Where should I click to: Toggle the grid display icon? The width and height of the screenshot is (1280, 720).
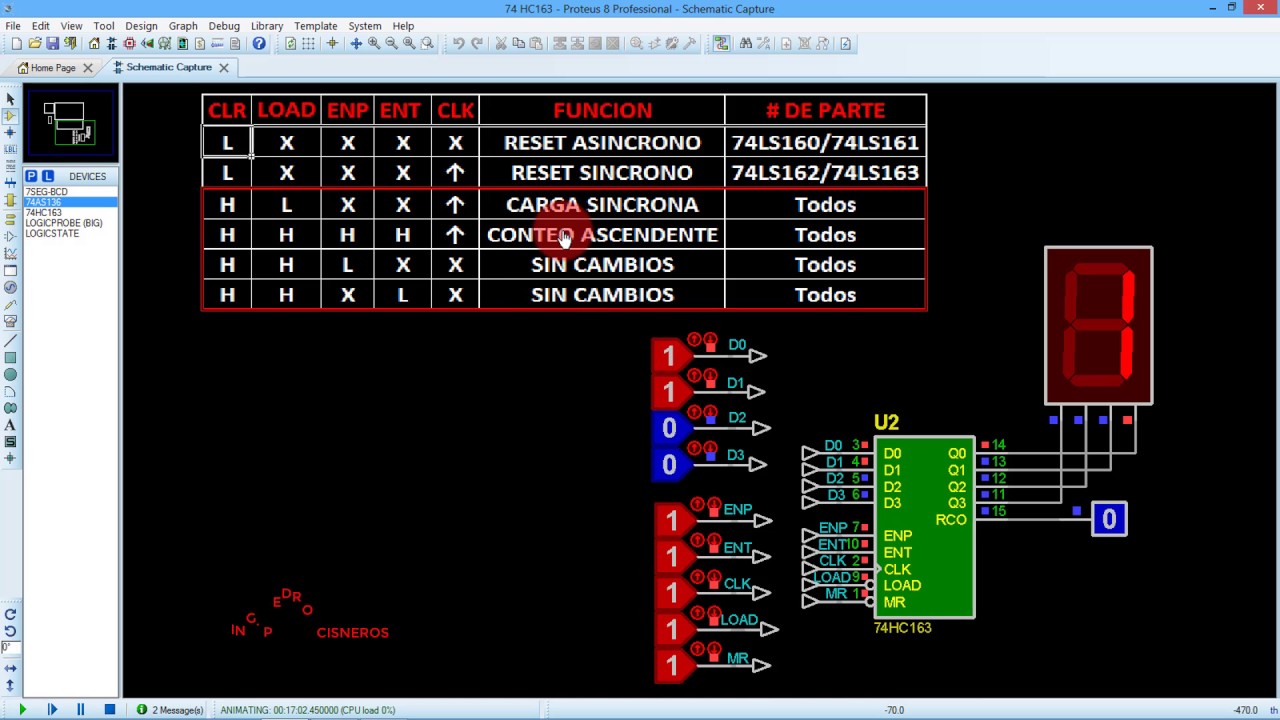click(x=308, y=44)
